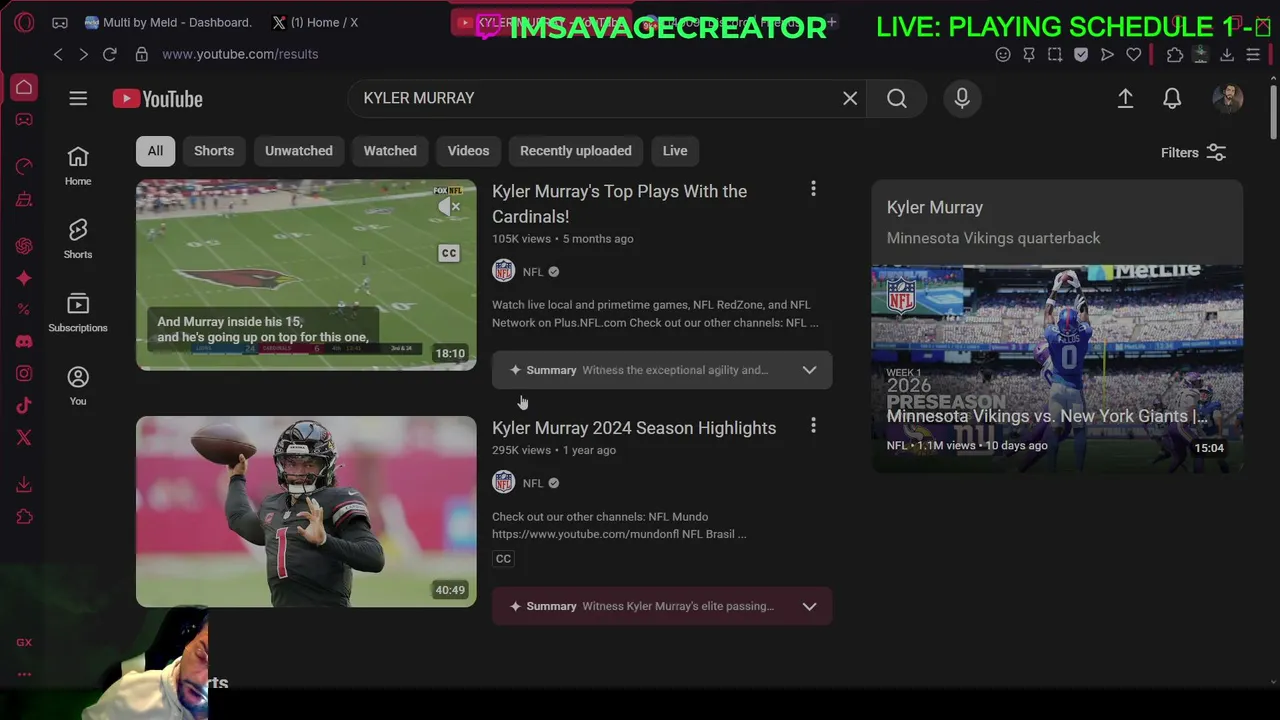Screen dimensions: 1280x720
Task: Take a snapshot with the toolbar capture icon
Action: tap(1055, 55)
